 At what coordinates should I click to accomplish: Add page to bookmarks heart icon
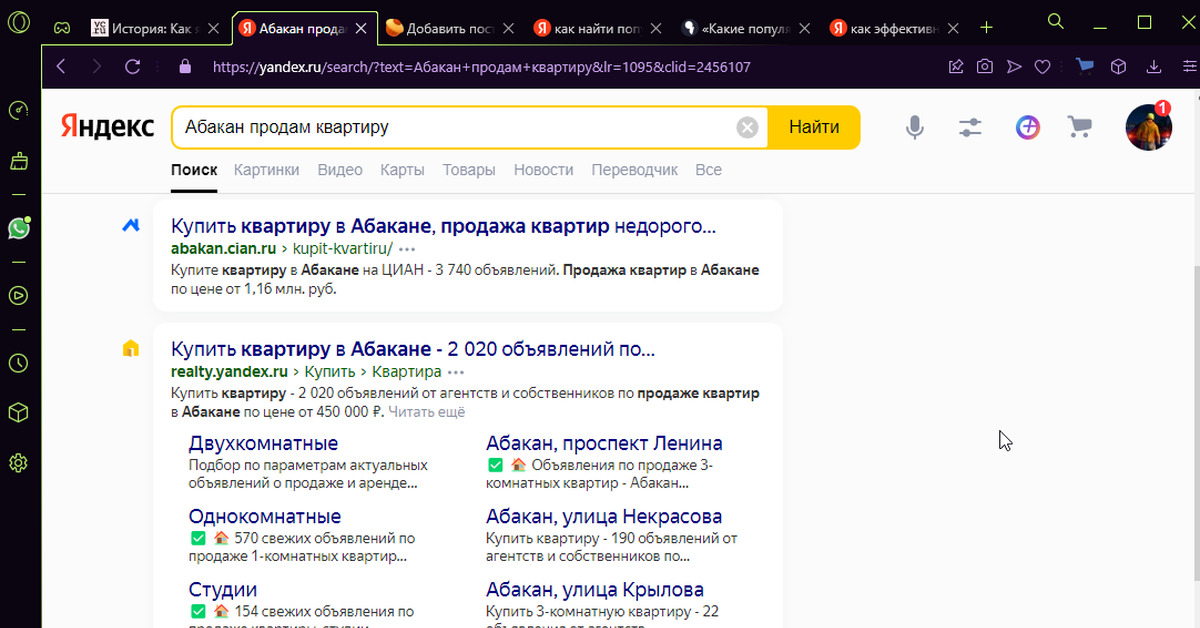click(1042, 67)
